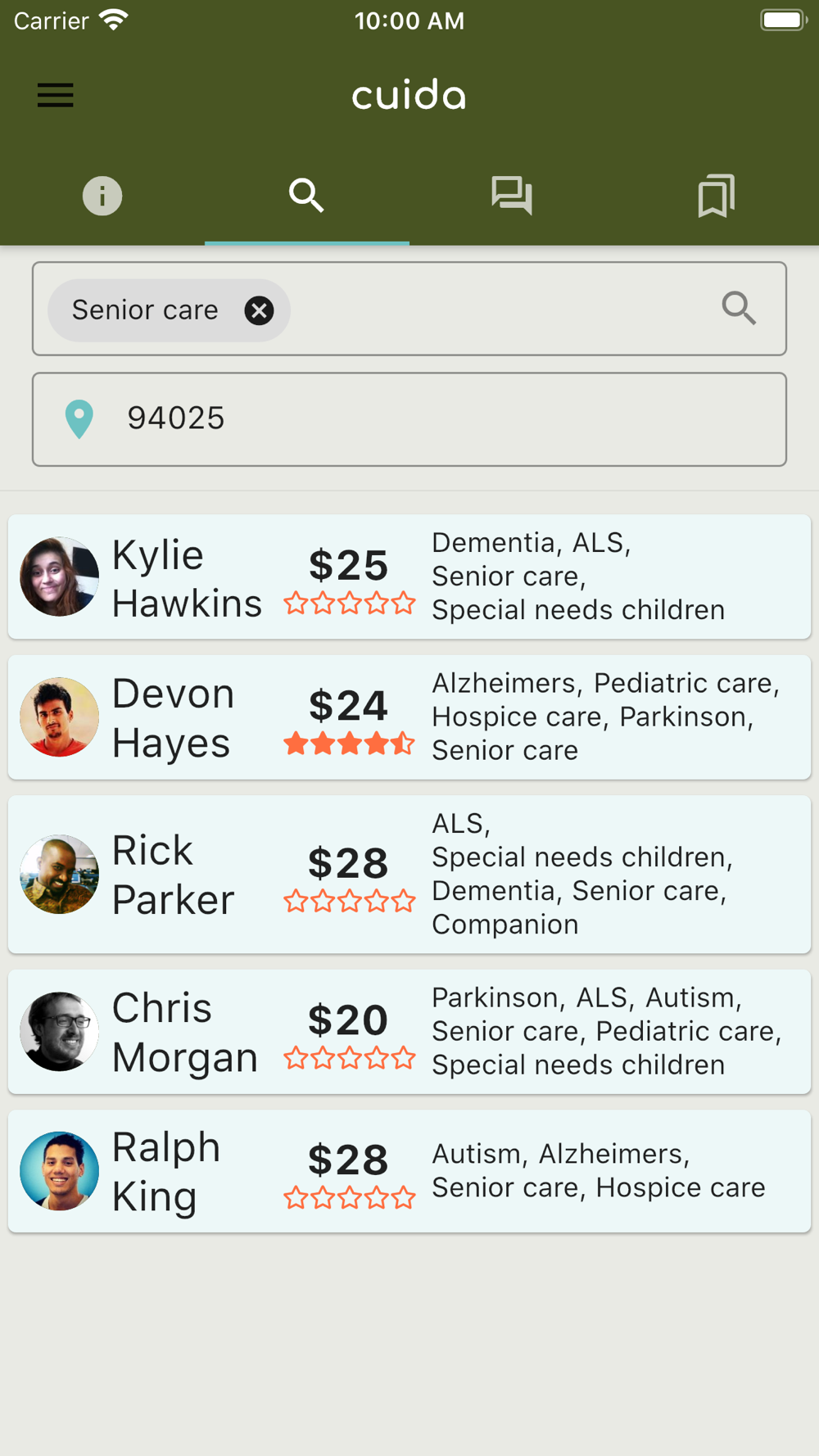Image resolution: width=819 pixels, height=1456 pixels.
Task: Tap Ralph King's profile picture
Action: (59, 1171)
